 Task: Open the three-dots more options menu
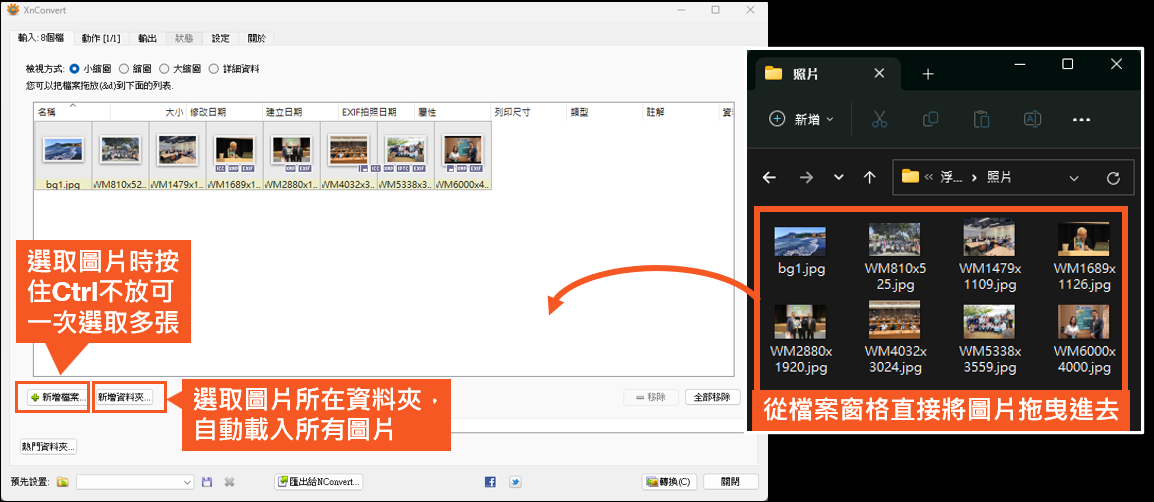tap(1080, 119)
